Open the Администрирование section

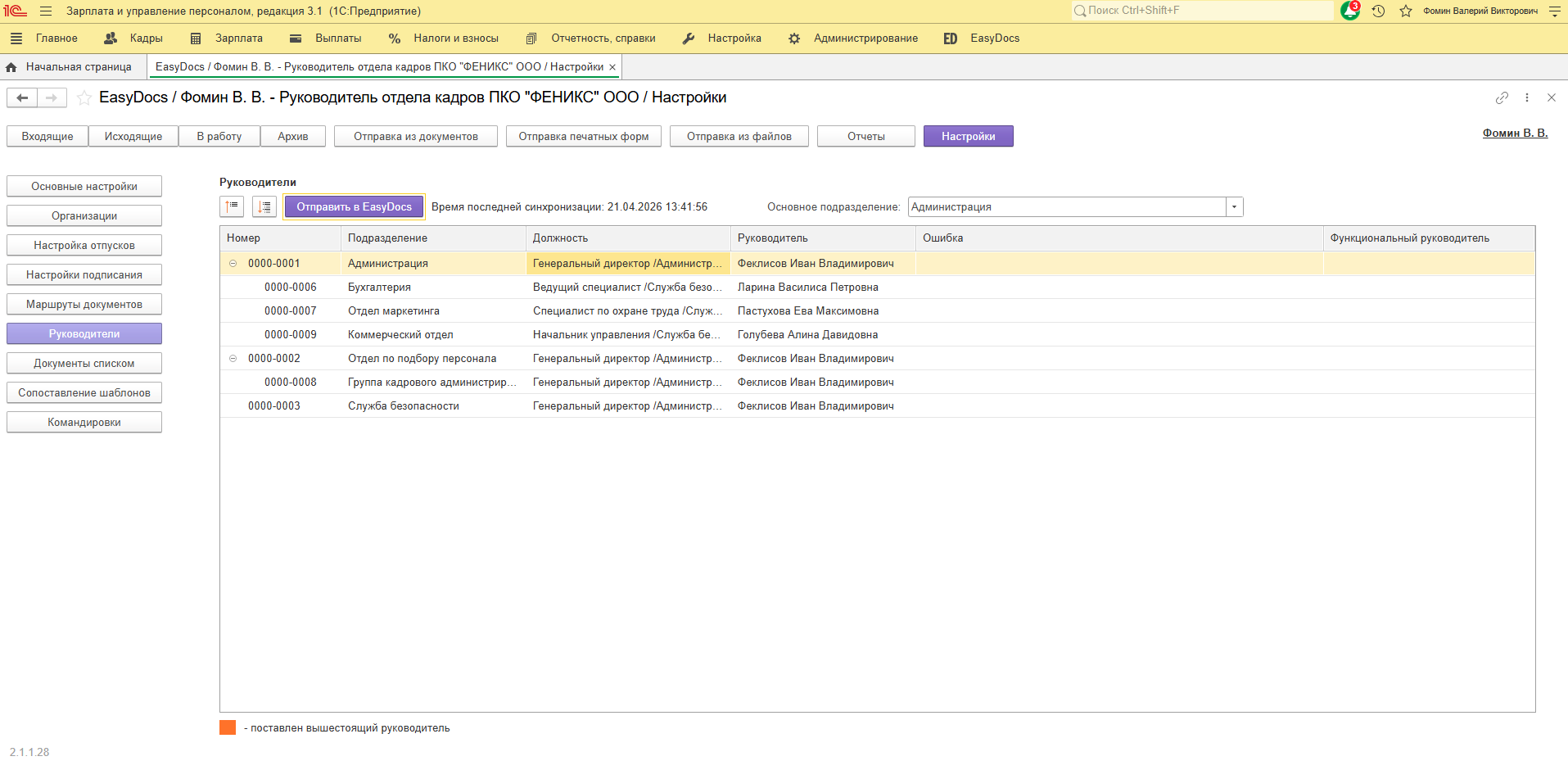click(853, 38)
